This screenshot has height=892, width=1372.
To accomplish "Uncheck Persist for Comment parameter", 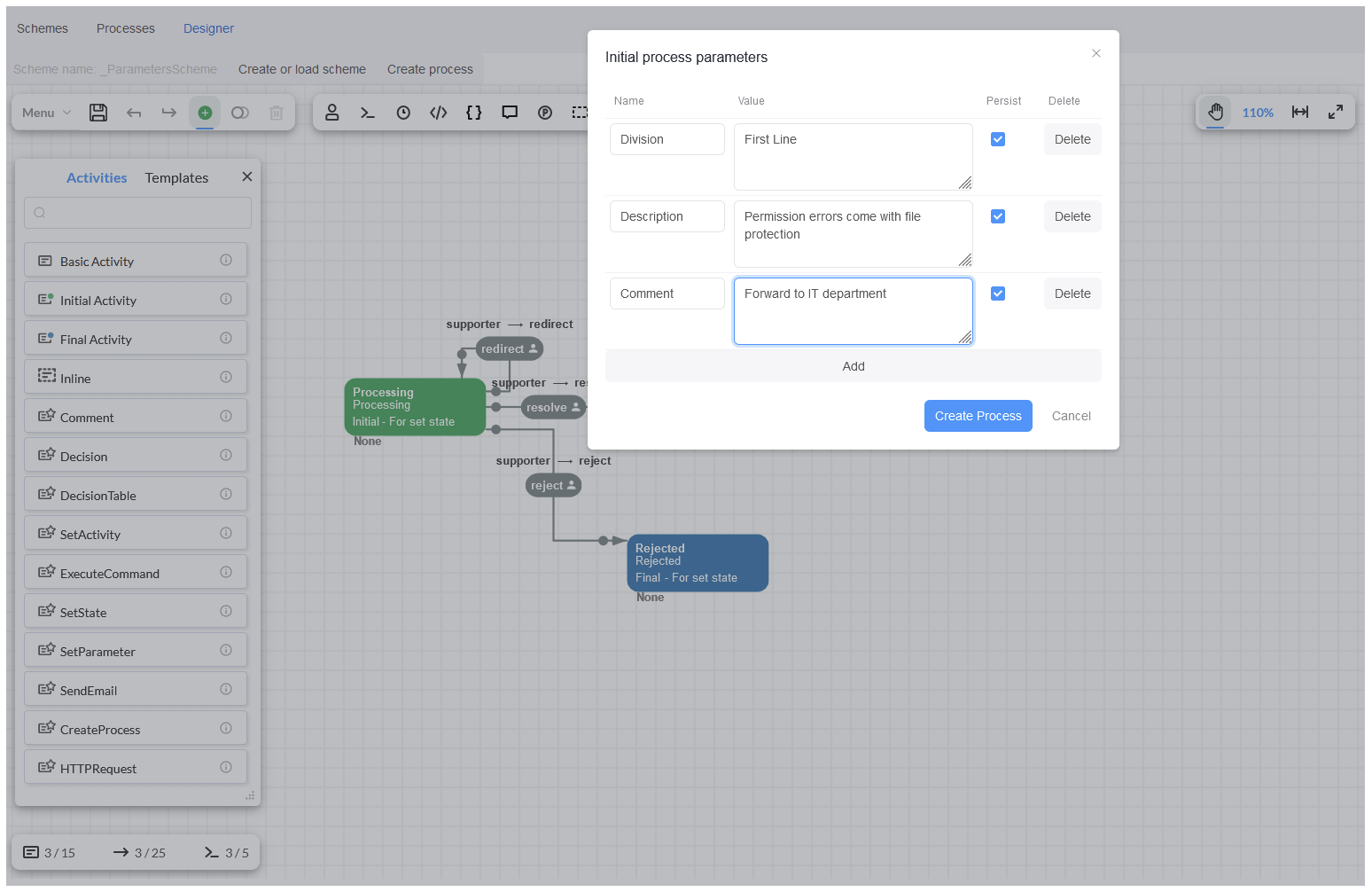I will click(998, 293).
